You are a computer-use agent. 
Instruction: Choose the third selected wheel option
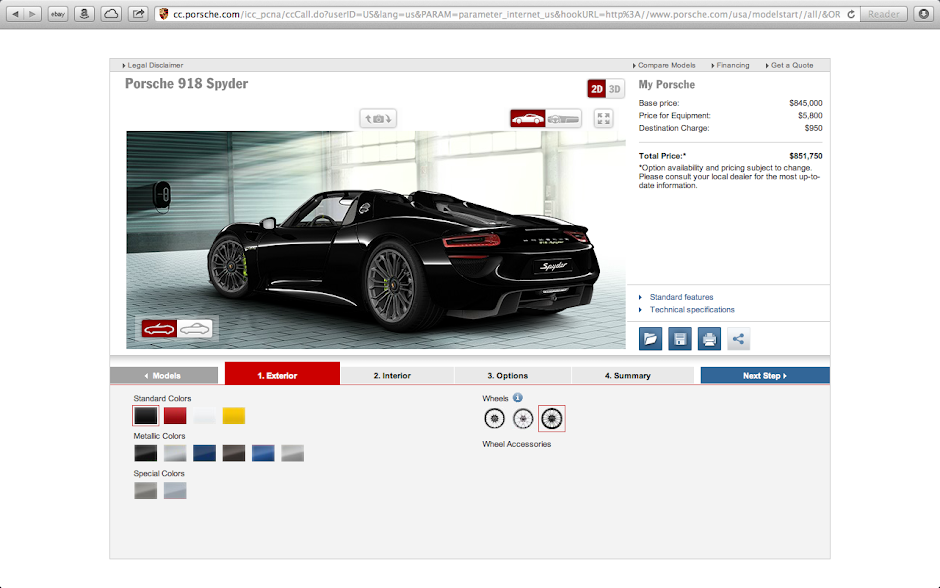[552, 418]
